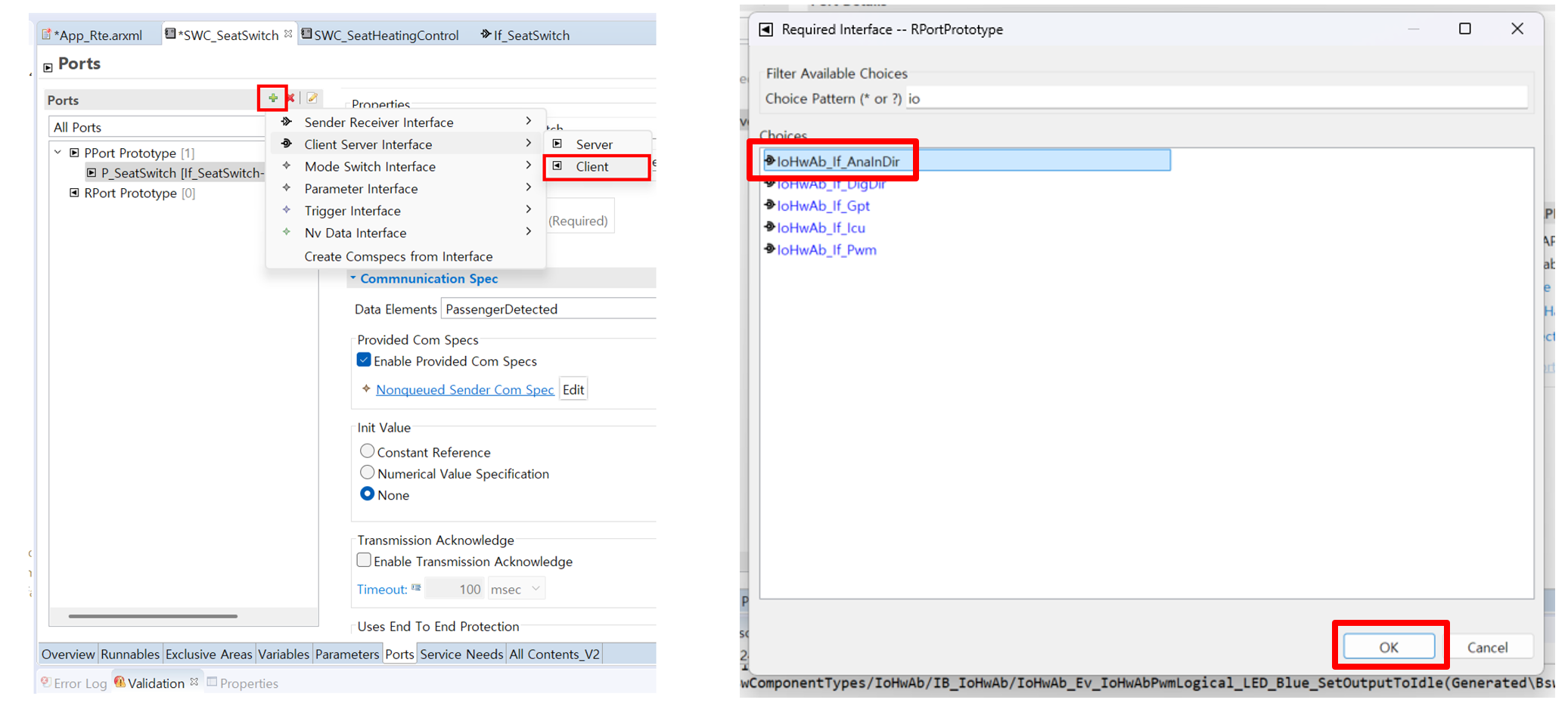1568x706 pixels.
Task: Click the RPort Prototype tree node icon
Action: pyautogui.click(x=74, y=193)
